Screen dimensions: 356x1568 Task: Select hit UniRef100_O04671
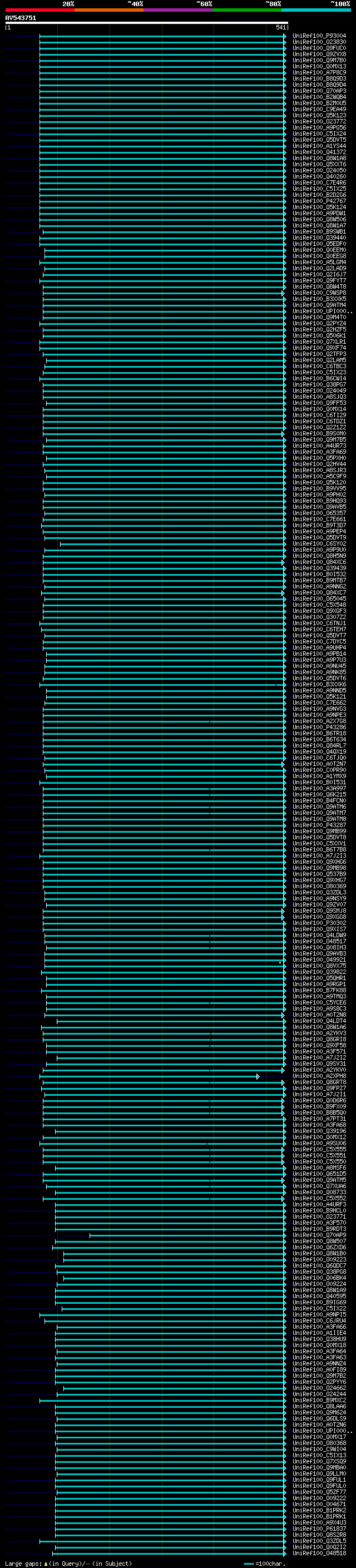point(319,1504)
